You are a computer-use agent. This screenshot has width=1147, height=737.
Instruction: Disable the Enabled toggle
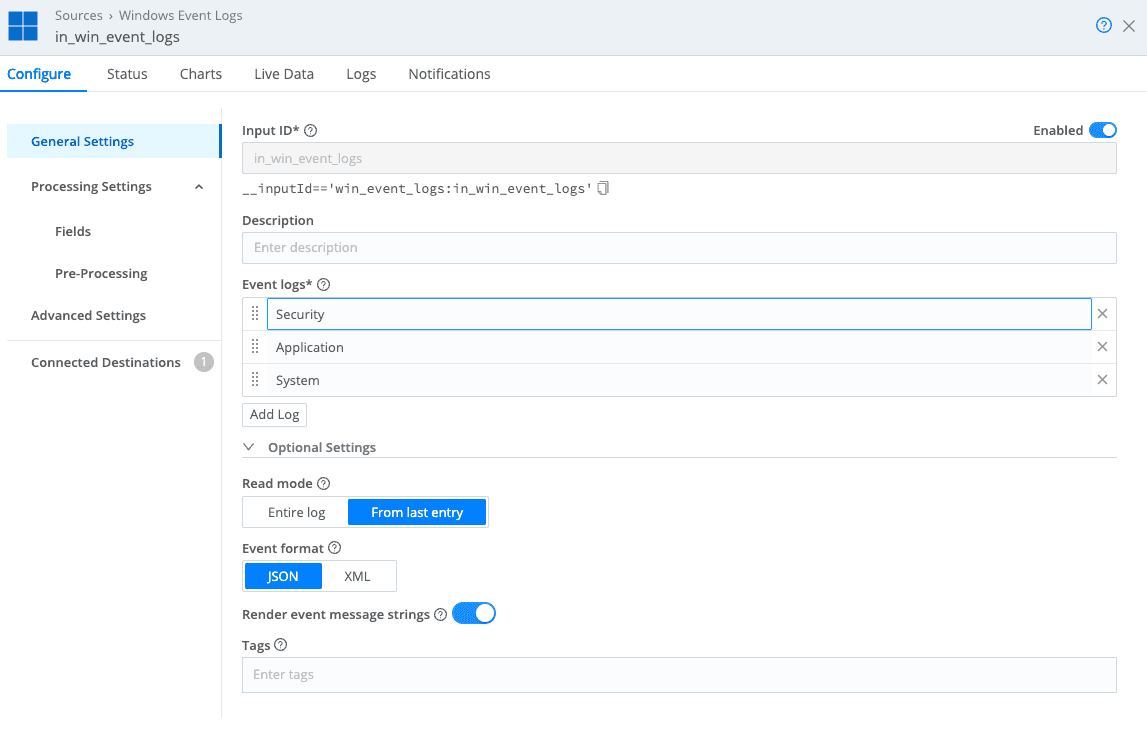click(1103, 130)
